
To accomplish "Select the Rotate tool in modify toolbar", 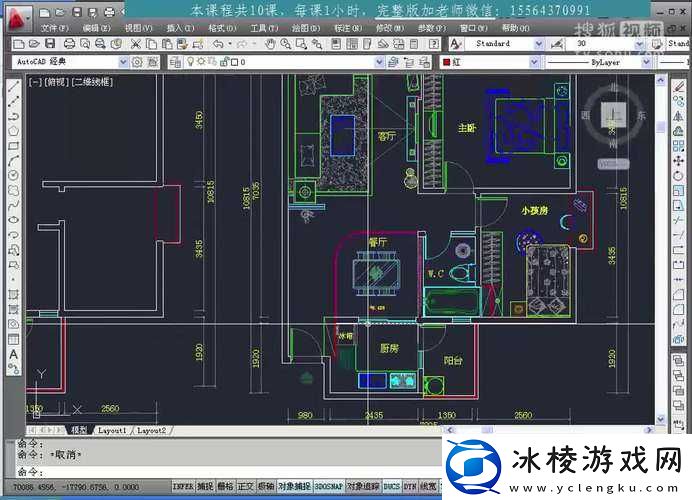I will pyautogui.click(x=678, y=176).
